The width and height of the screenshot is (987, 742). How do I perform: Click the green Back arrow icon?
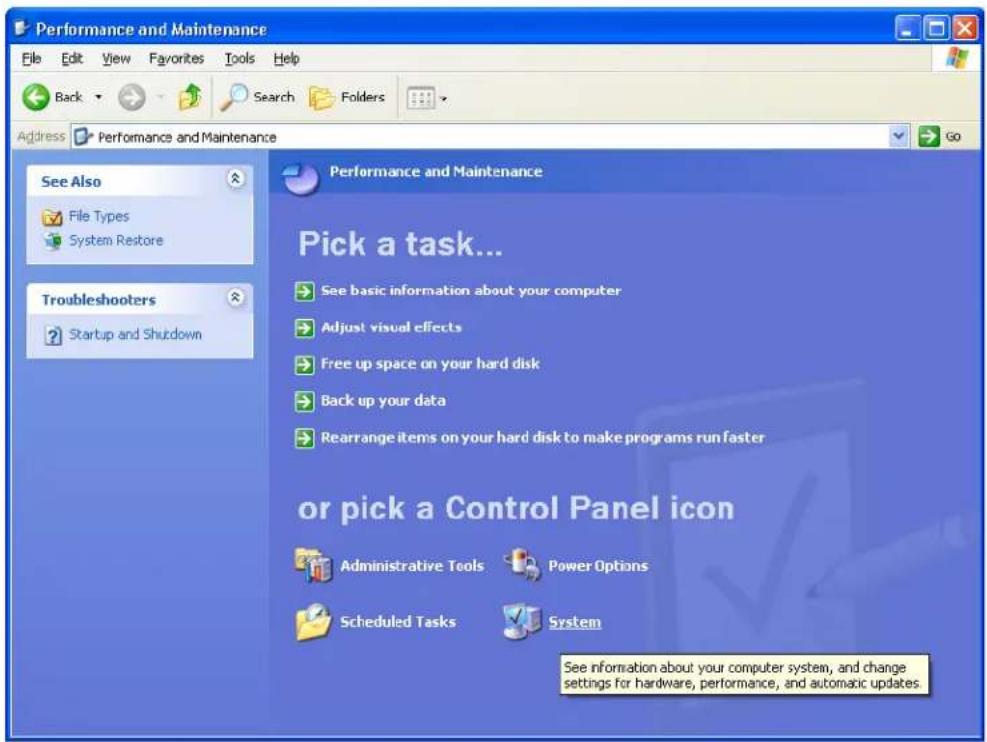[36, 97]
